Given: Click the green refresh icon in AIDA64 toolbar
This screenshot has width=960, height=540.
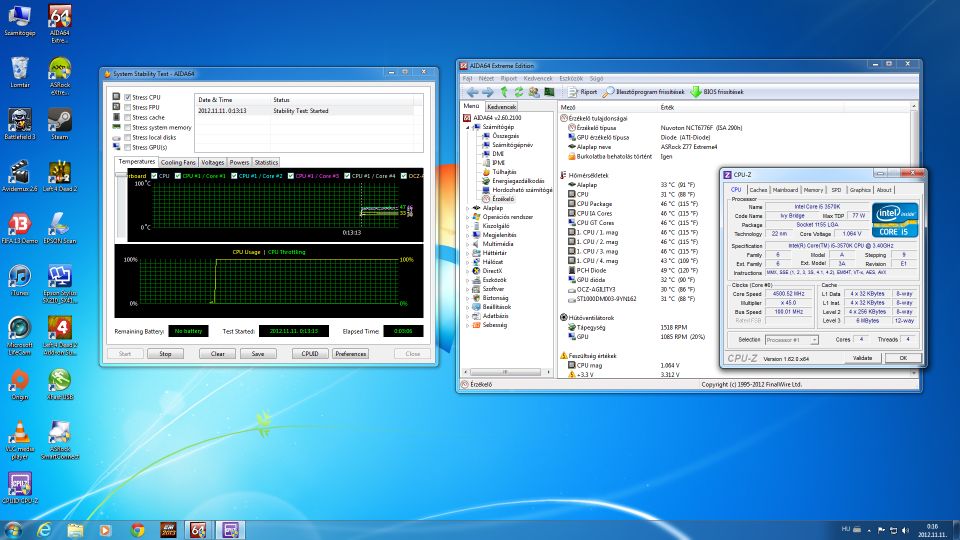Looking at the screenshot, I should click(519, 91).
